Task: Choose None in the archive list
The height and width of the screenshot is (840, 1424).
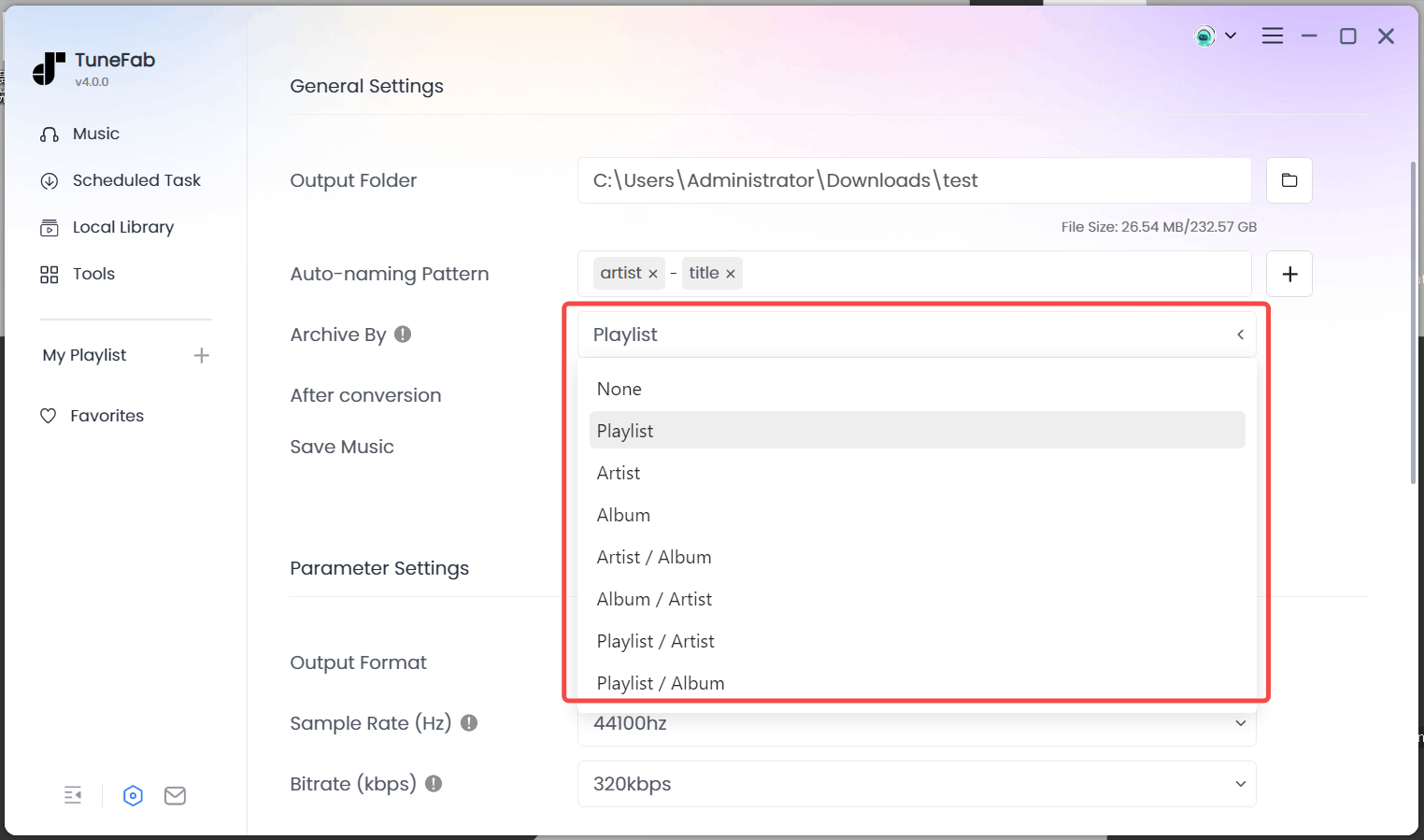Action: click(x=619, y=389)
